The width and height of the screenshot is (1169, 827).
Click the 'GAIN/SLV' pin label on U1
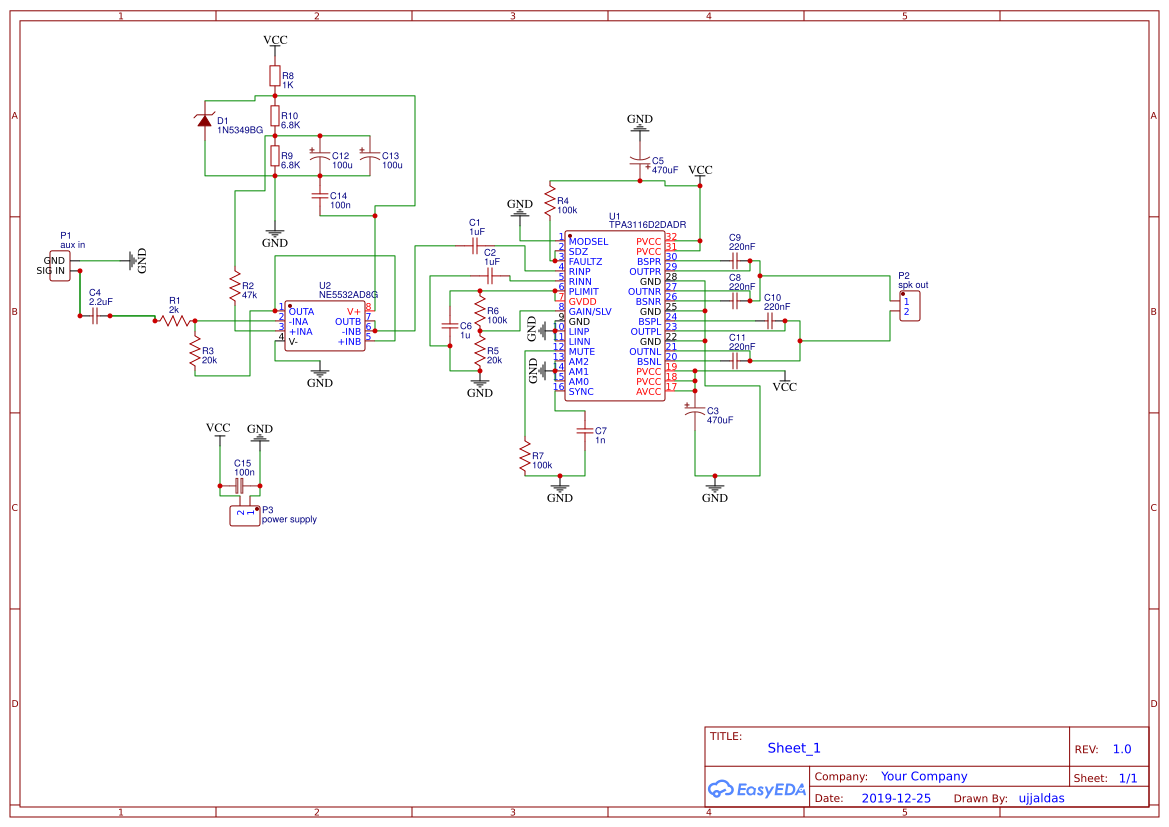590,312
